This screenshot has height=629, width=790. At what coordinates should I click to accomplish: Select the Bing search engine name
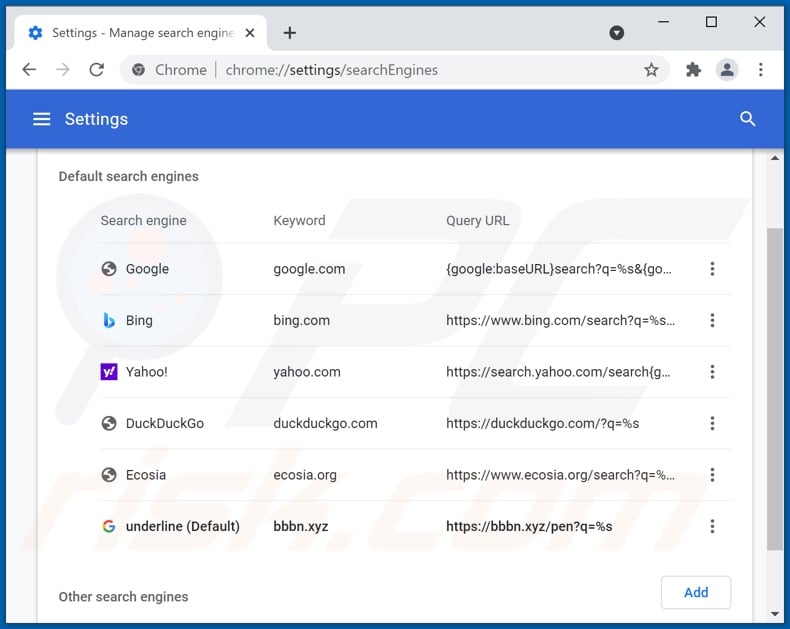pyautogui.click(x=139, y=320)
